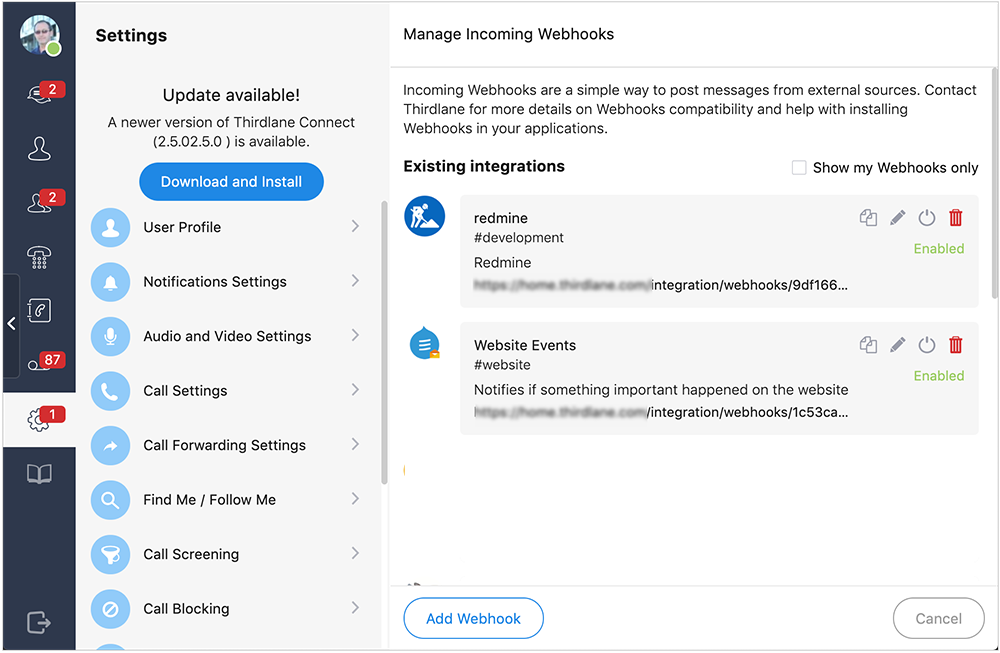Check Show my Webhooks only
The width and height of the screenshot is (1000, 653).
[799, 167]
